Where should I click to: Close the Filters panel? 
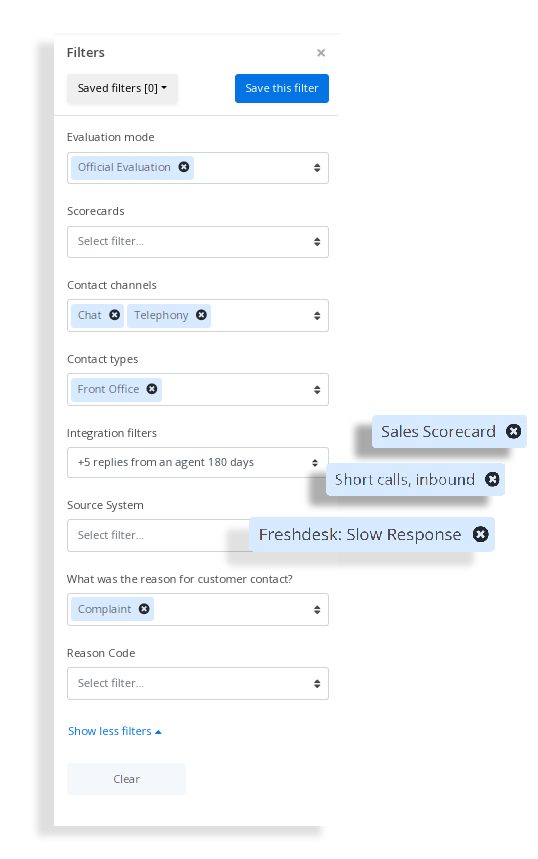(321, 53)
